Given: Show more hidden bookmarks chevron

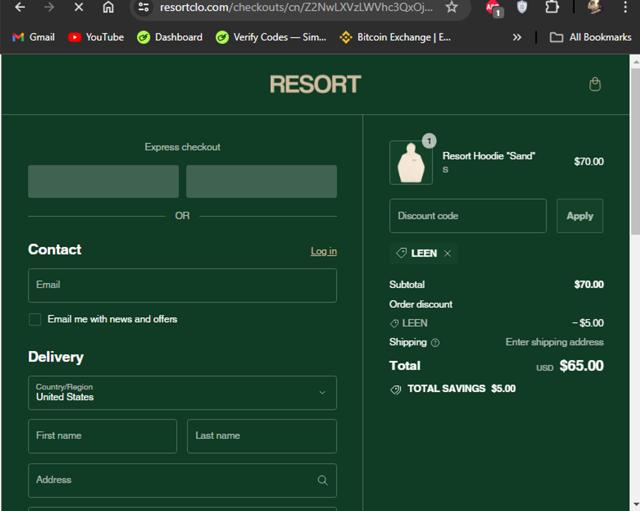Looking at the screenshot, I should click(x=517, y=38).
